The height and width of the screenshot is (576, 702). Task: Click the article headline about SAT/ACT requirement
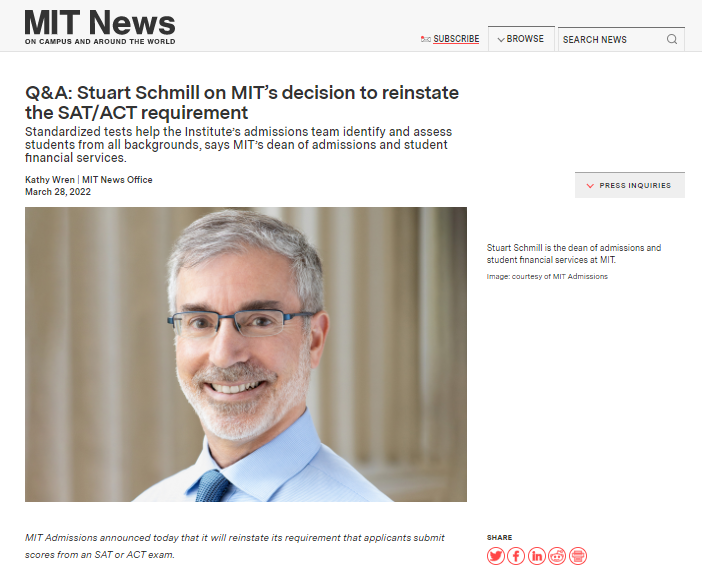[242, 102]
